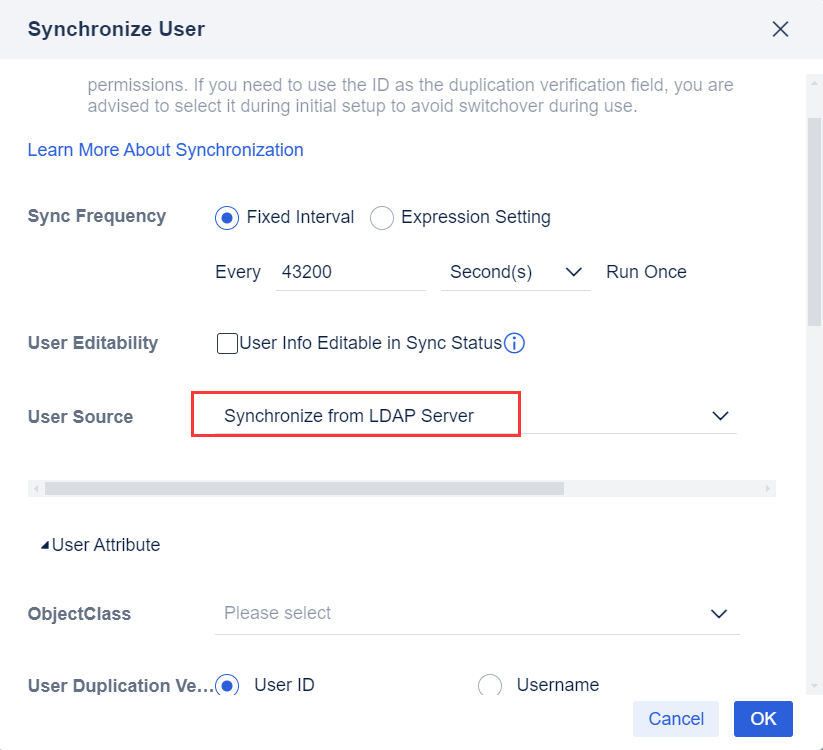Viewport: 823px width, 750px height.
Task: Click the info icon next to Sync Status
Action: pos(514,343)
